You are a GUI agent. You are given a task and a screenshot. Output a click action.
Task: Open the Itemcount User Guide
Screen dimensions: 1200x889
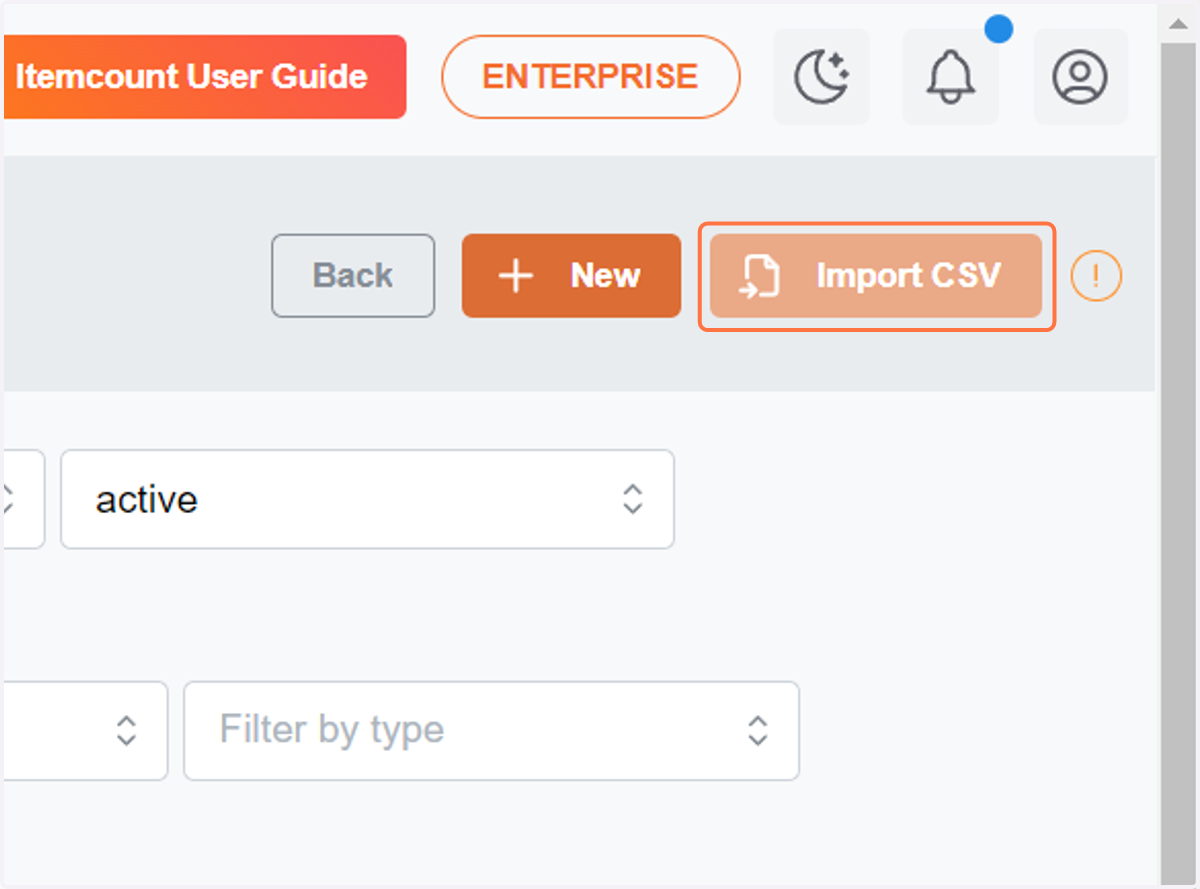(x=203, y=77)
